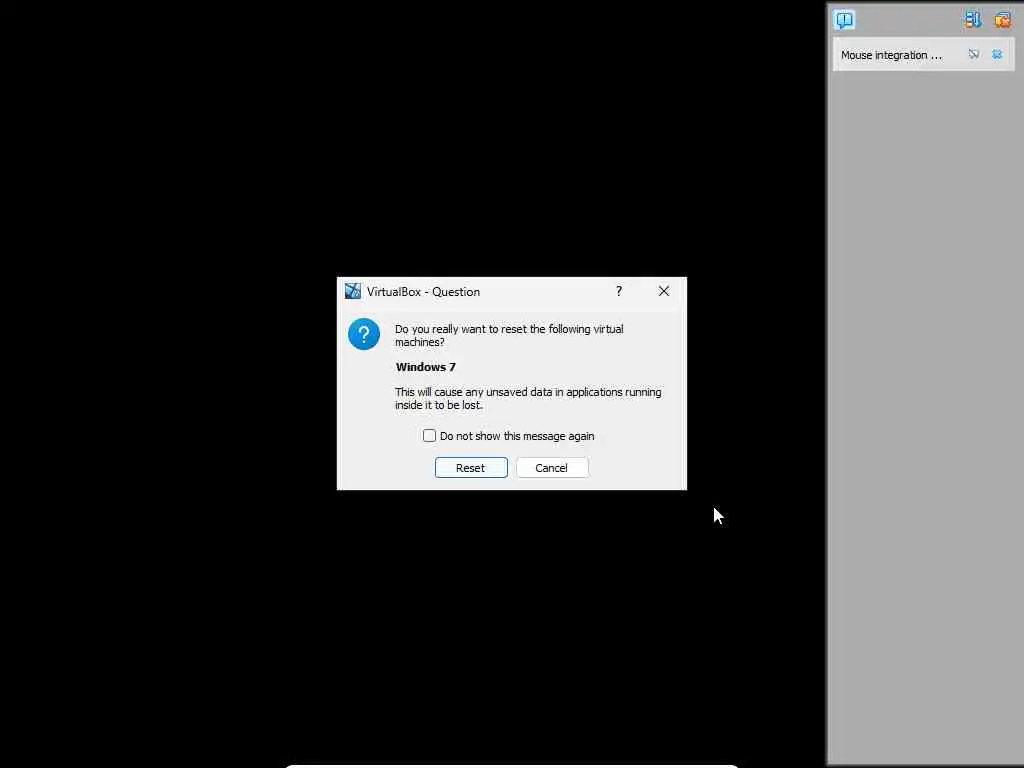Click the blue arrow icon in notification panel header

click(x=972, y=20)
